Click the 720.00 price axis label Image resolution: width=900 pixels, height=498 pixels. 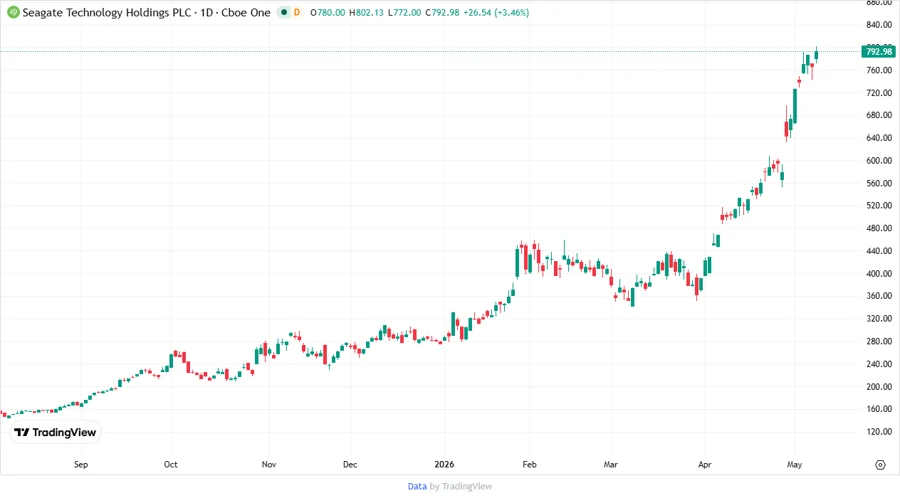[879, 92]
